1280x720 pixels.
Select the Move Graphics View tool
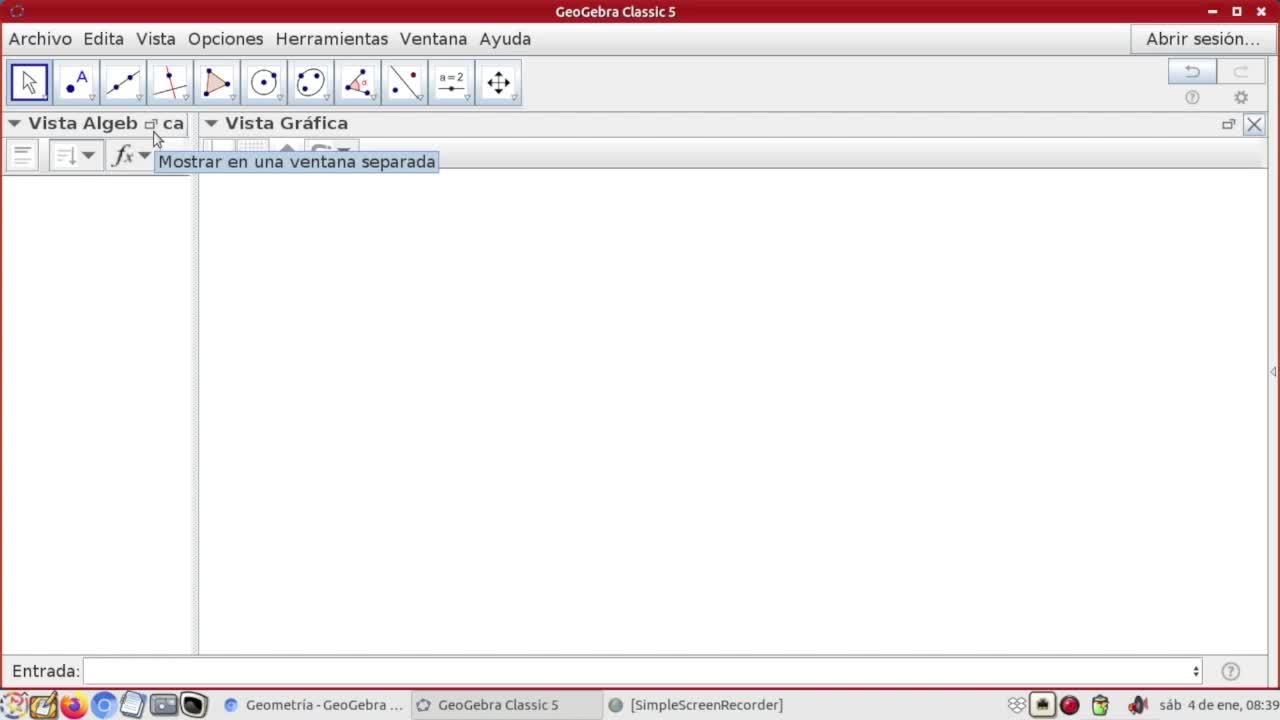click(x=499, y=83)
